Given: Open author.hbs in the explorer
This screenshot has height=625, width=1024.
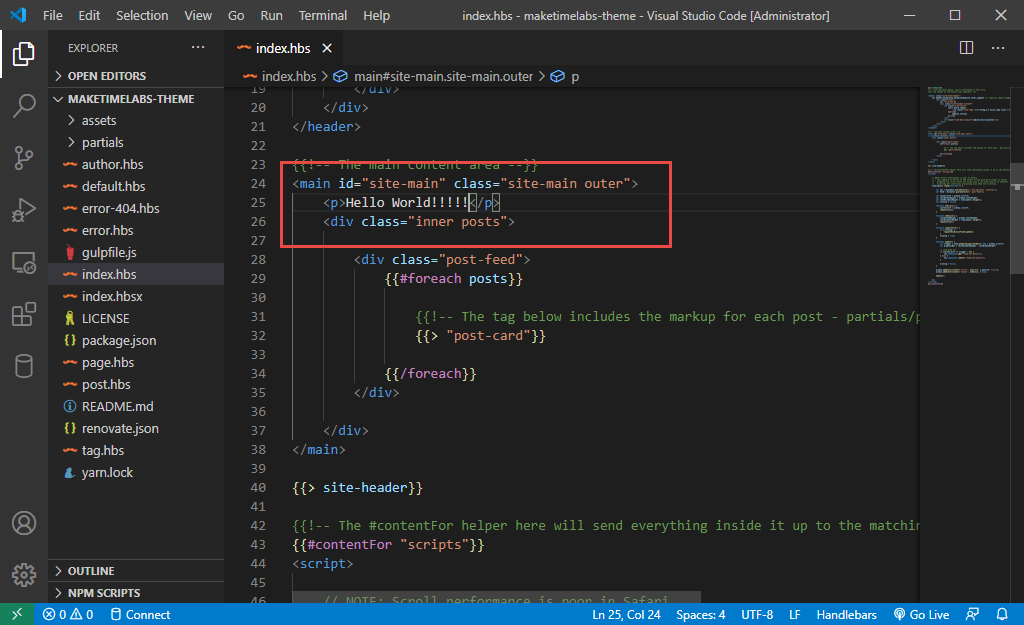Looking at the screenshot, I should coord(136,165).
